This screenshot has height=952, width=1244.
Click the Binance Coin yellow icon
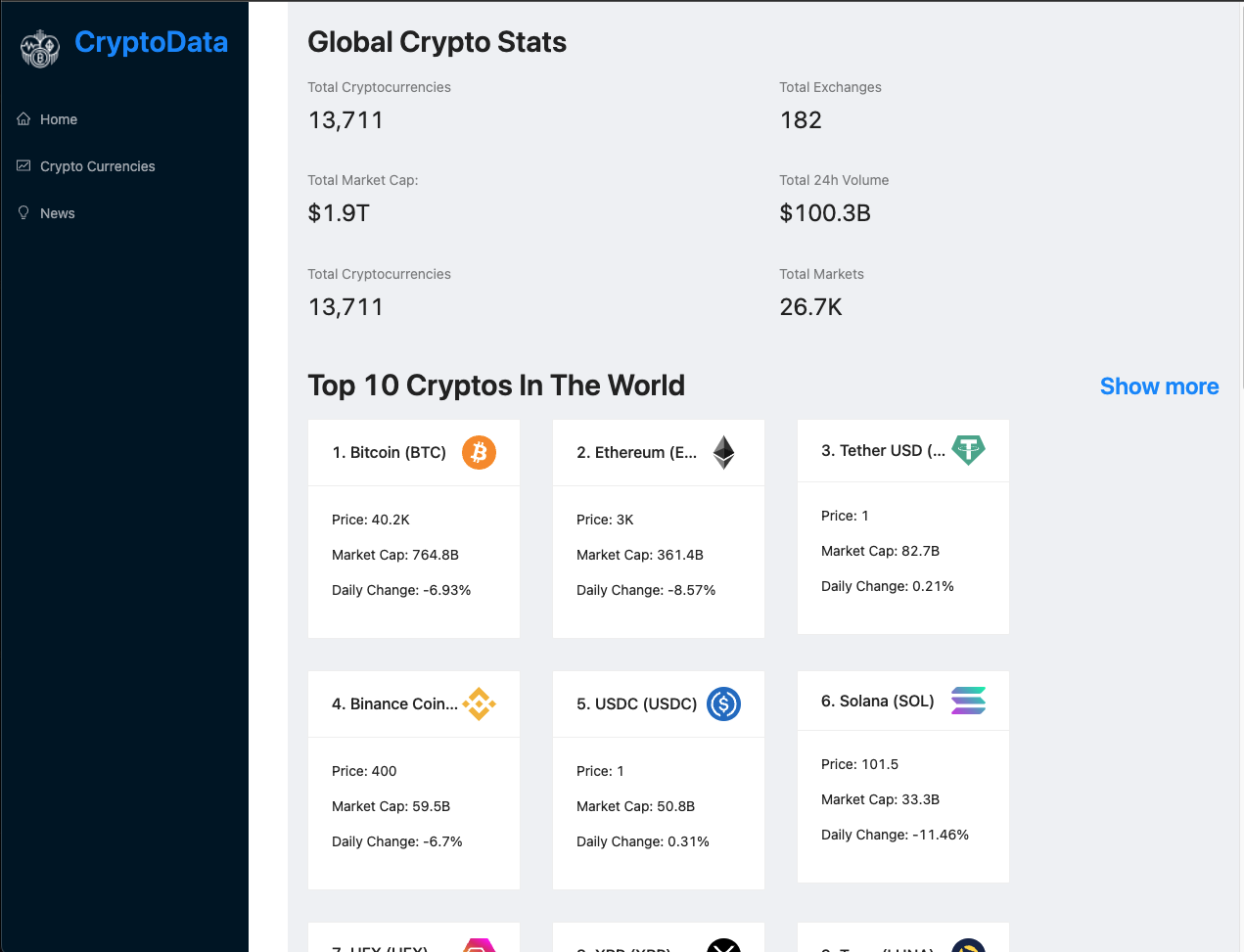point(479,703)
